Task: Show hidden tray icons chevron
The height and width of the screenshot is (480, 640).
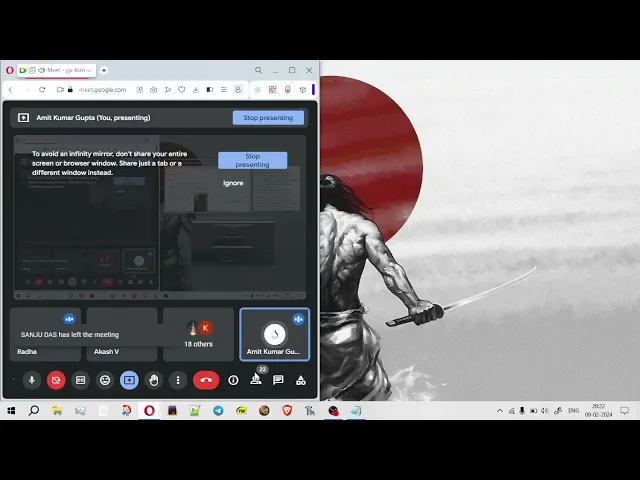Action: [x=500, y=411]
